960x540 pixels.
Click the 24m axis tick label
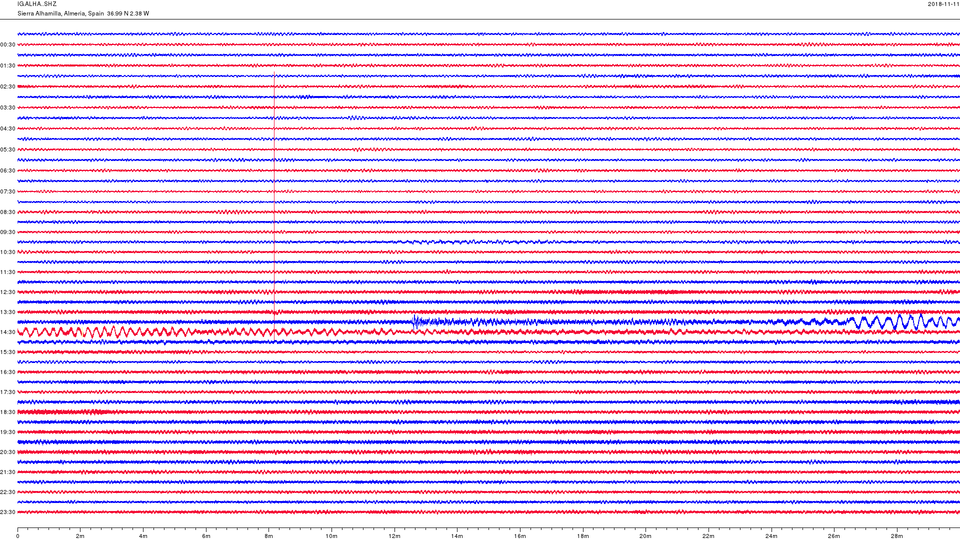(x=771, y=536)
